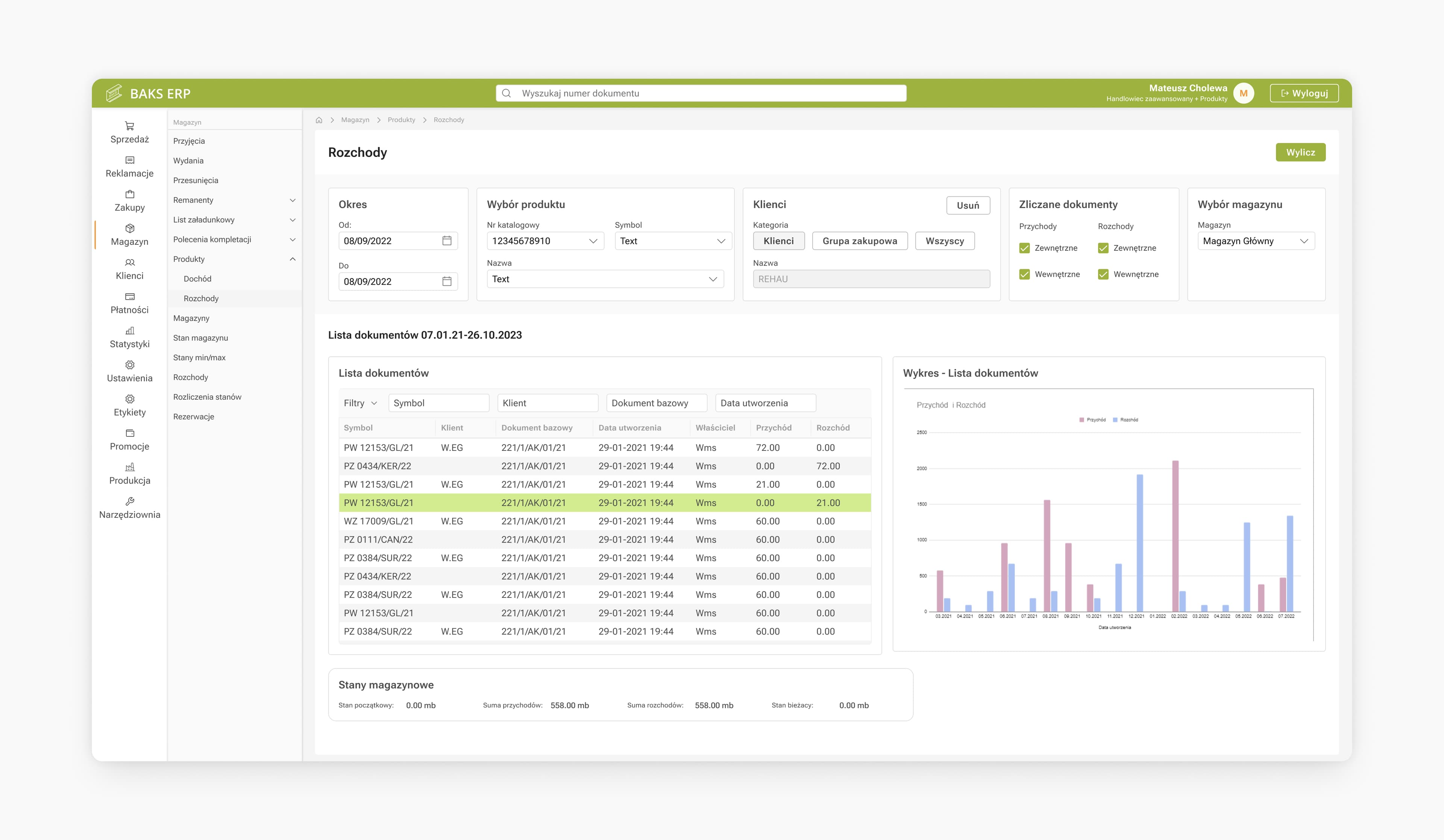Open Stany min/max menu item

[x=199, y=358]
